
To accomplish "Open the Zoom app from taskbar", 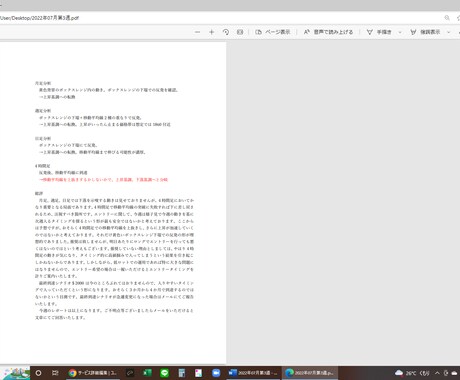I will tap(216, 373).
